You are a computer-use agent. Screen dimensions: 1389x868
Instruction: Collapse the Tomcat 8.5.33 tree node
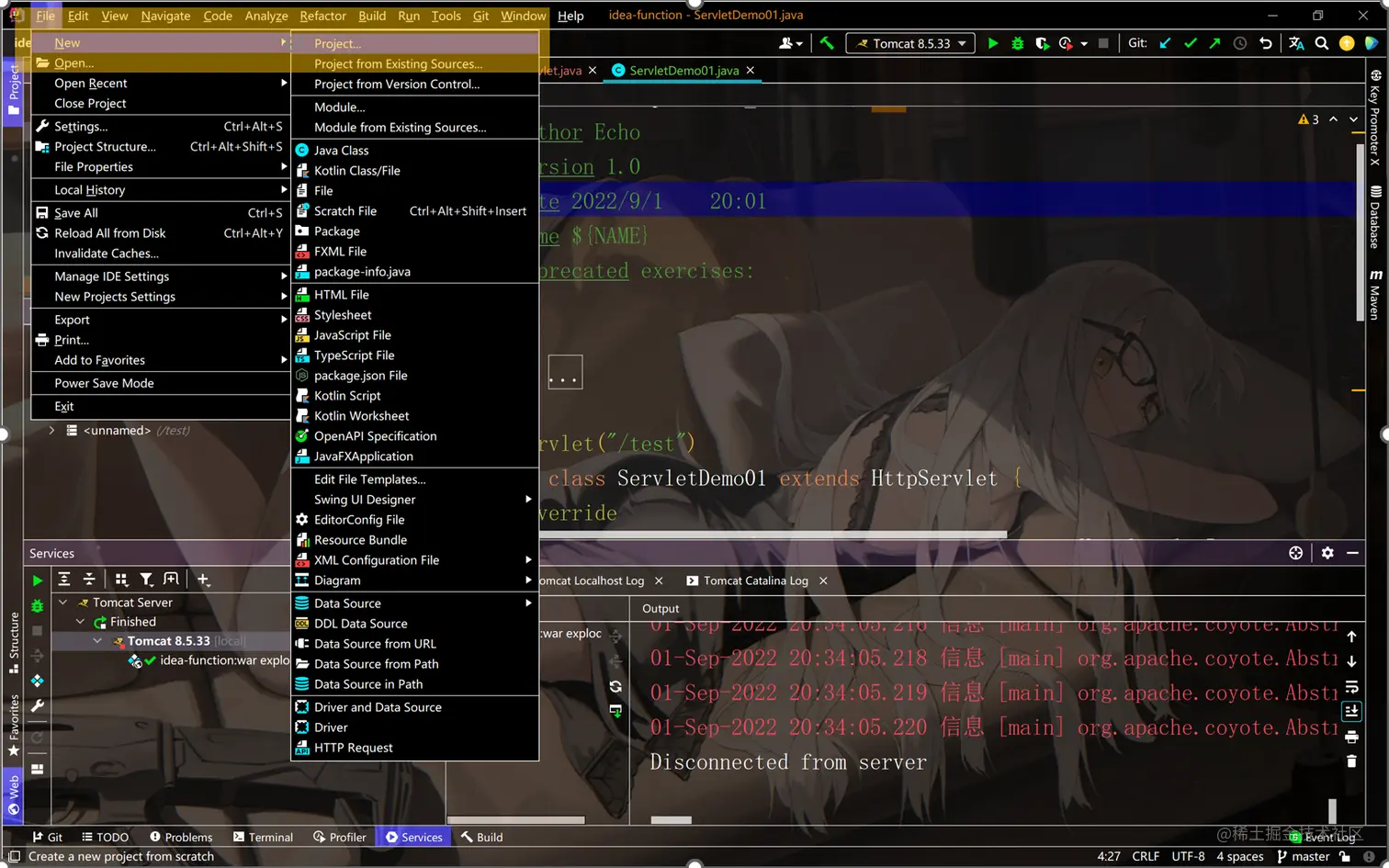click(97, 641)
